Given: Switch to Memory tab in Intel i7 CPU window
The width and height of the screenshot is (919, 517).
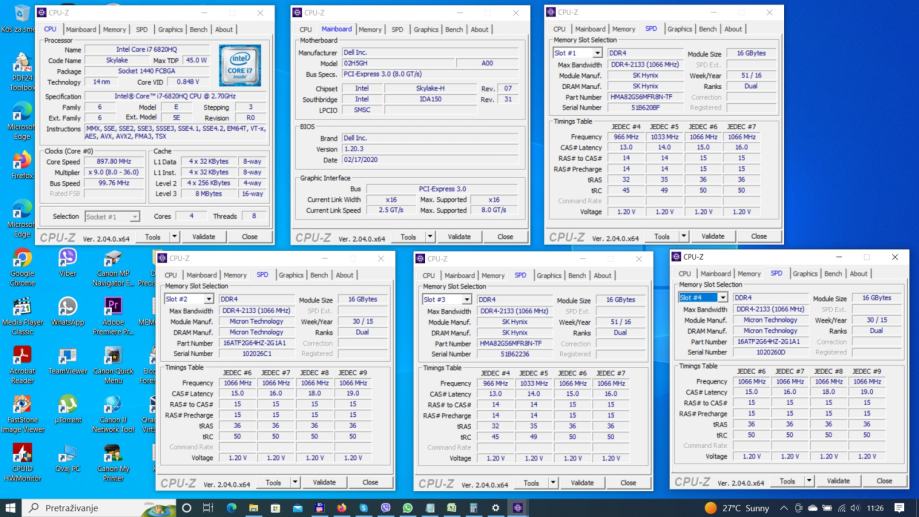Looking at the screenshot, I should tap(114, 29).
